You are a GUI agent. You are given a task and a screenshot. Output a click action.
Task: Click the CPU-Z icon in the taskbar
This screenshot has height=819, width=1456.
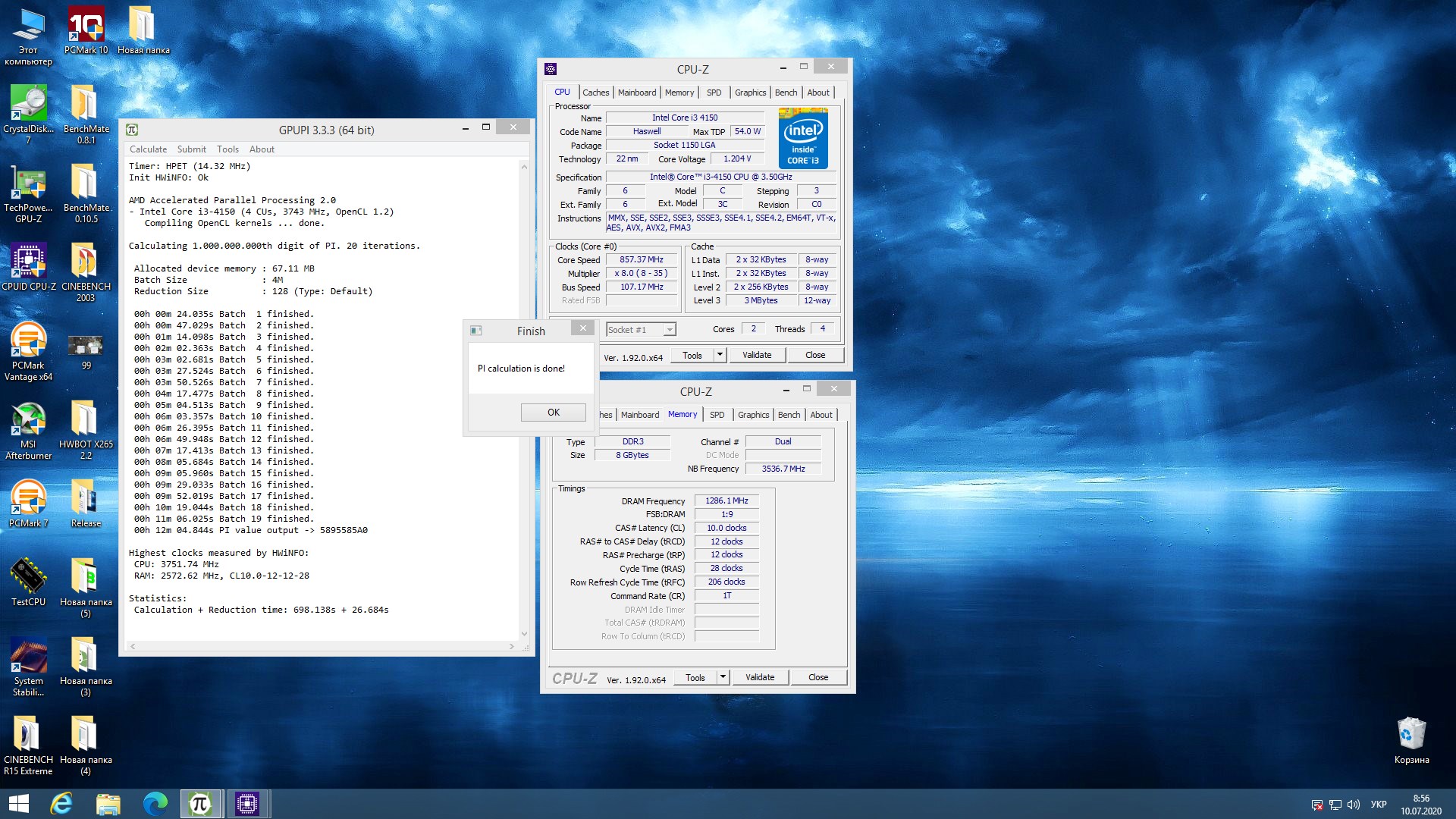(x=247, y=803)
